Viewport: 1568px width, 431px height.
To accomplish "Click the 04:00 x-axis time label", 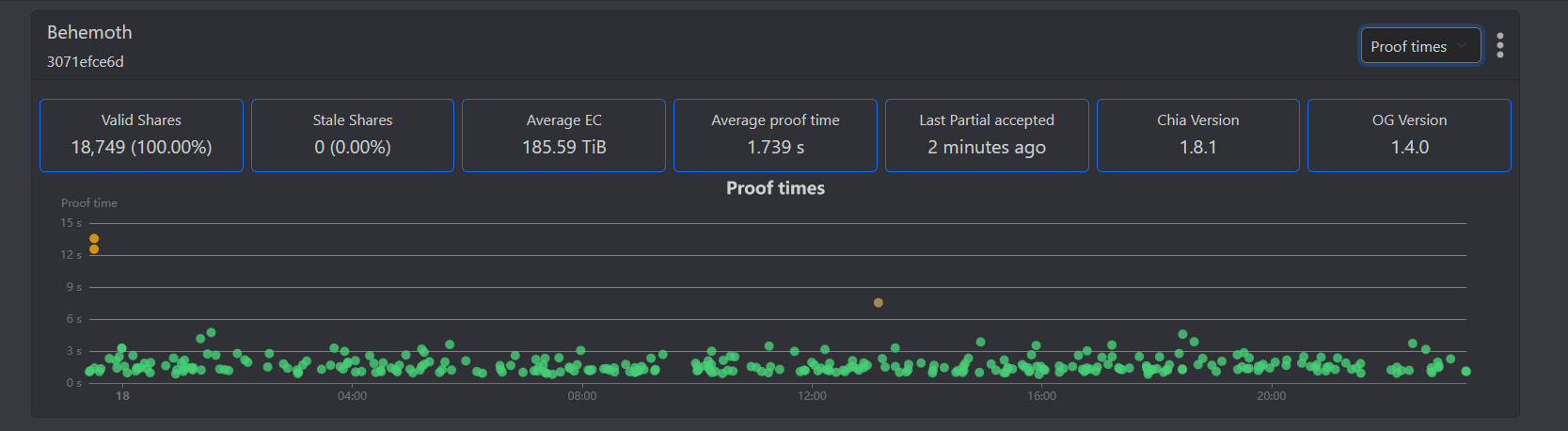I will [x=353, y=396].
